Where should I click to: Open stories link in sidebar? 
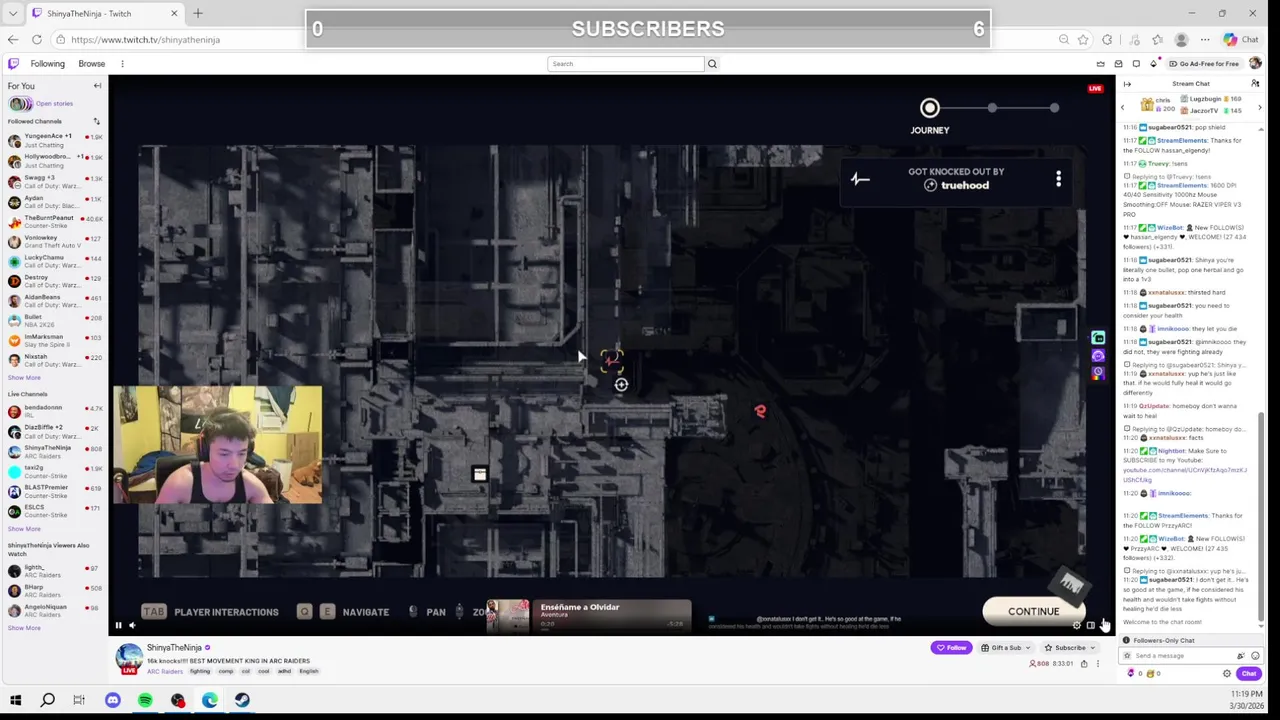click(54, 103)
